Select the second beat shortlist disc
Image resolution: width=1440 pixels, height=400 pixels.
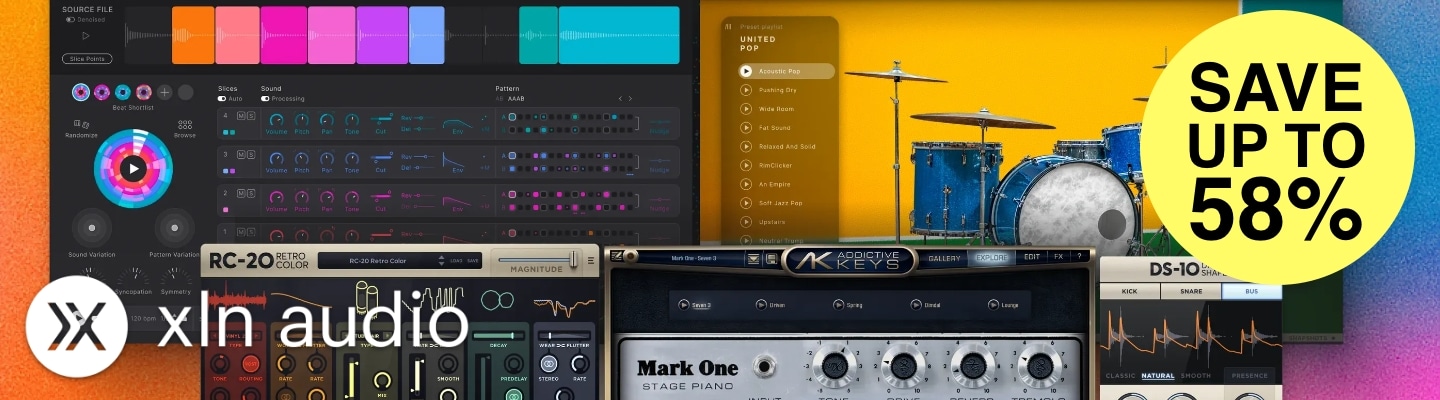click(x=102, y=92)
